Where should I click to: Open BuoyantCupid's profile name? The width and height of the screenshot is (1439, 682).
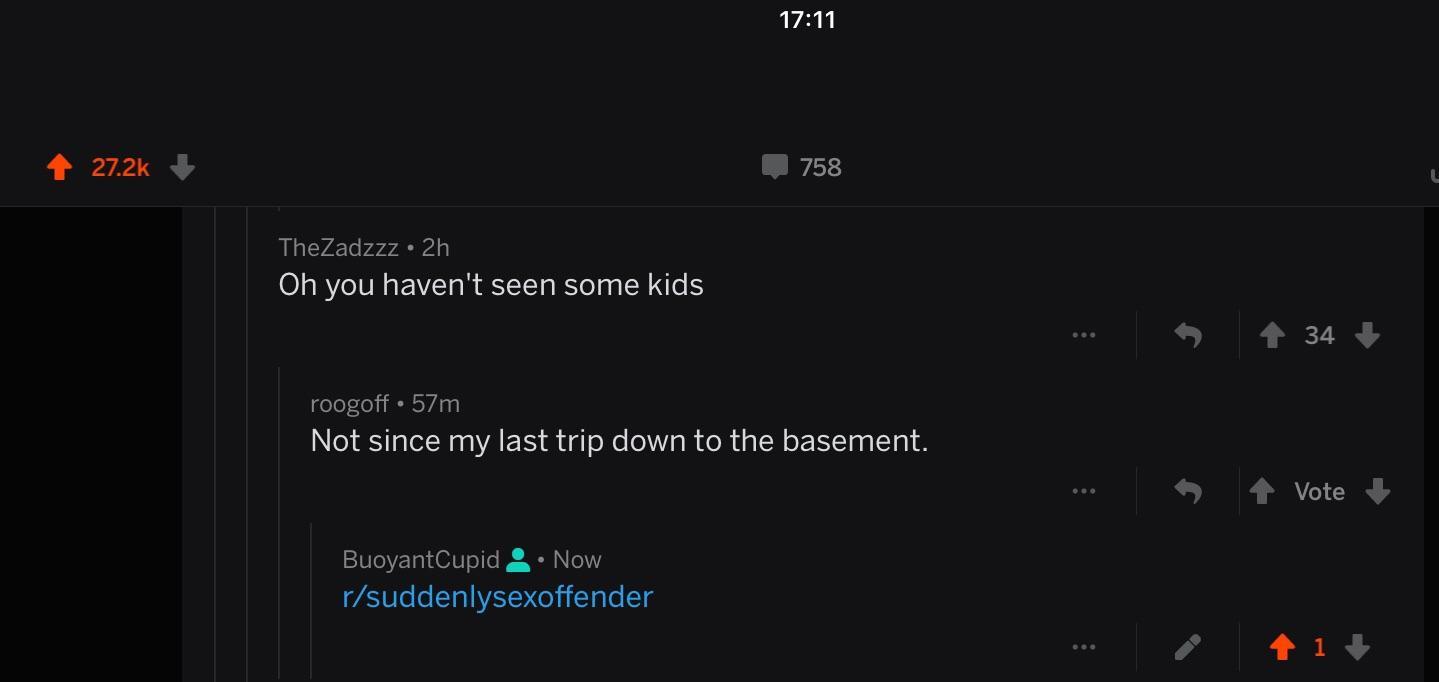pyautogui.click(x=420, y=560)
